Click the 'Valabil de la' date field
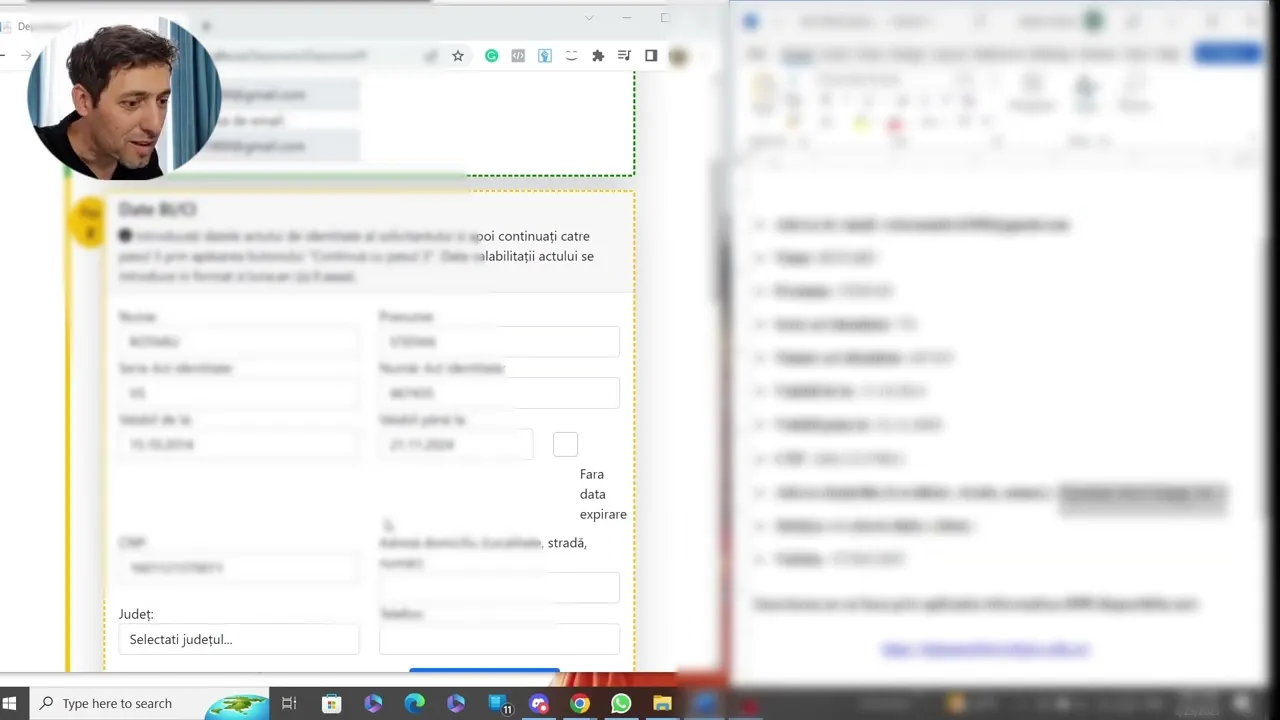The image size is (1280, 720). [238, 445]
